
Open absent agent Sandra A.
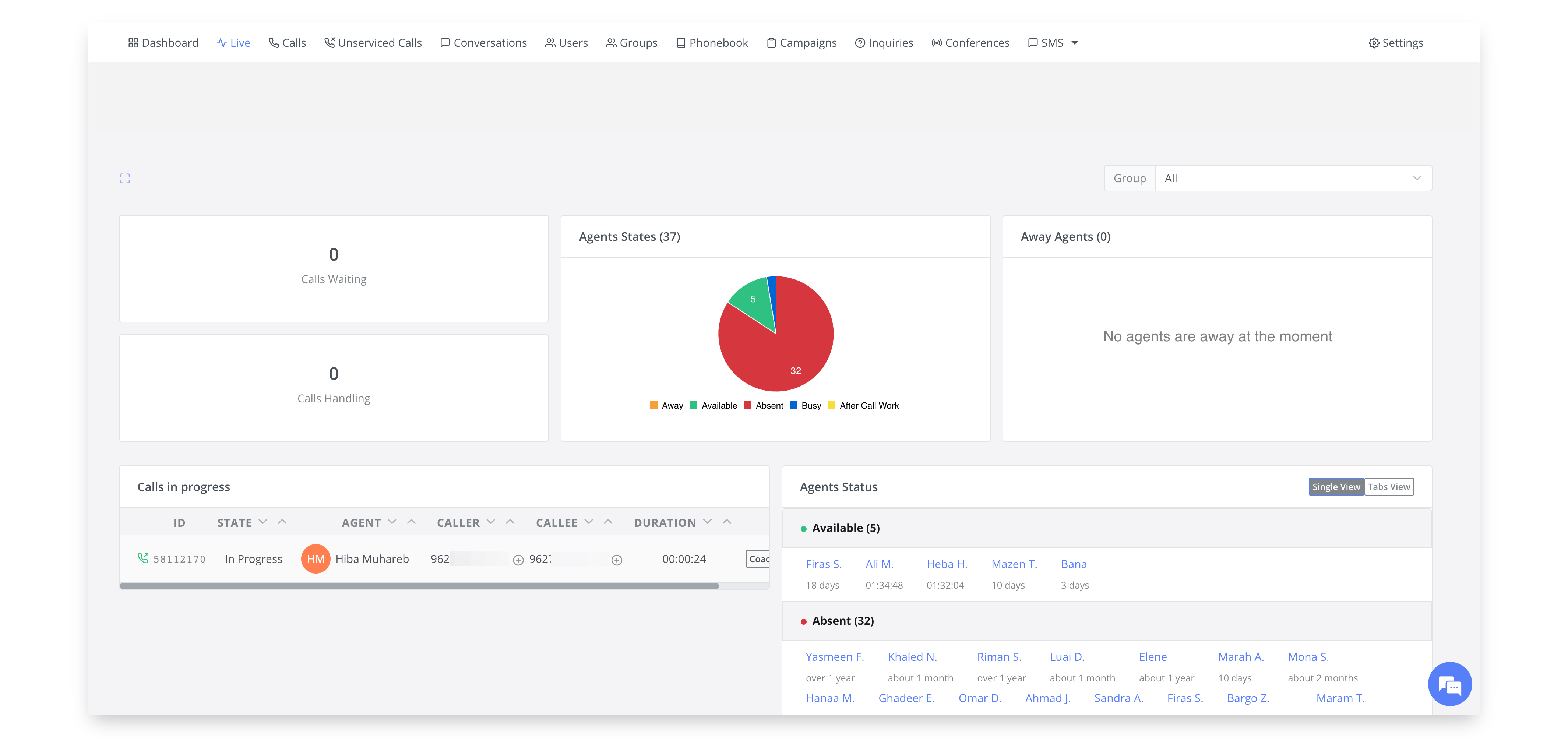[x=1118, y=698]
